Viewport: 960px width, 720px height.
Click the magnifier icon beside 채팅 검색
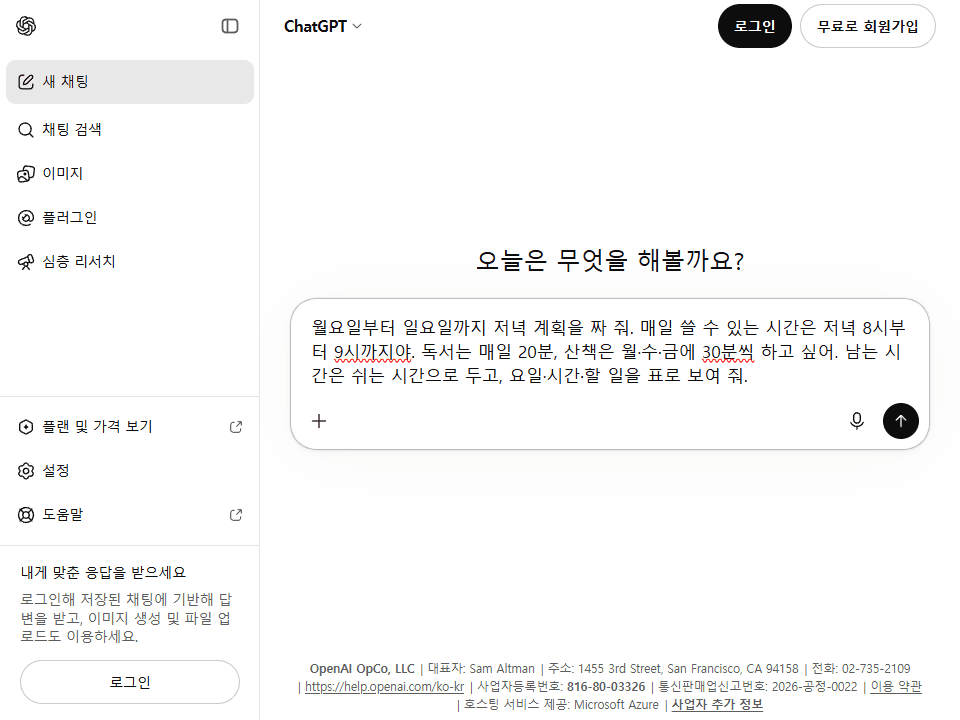click(26, 130)
